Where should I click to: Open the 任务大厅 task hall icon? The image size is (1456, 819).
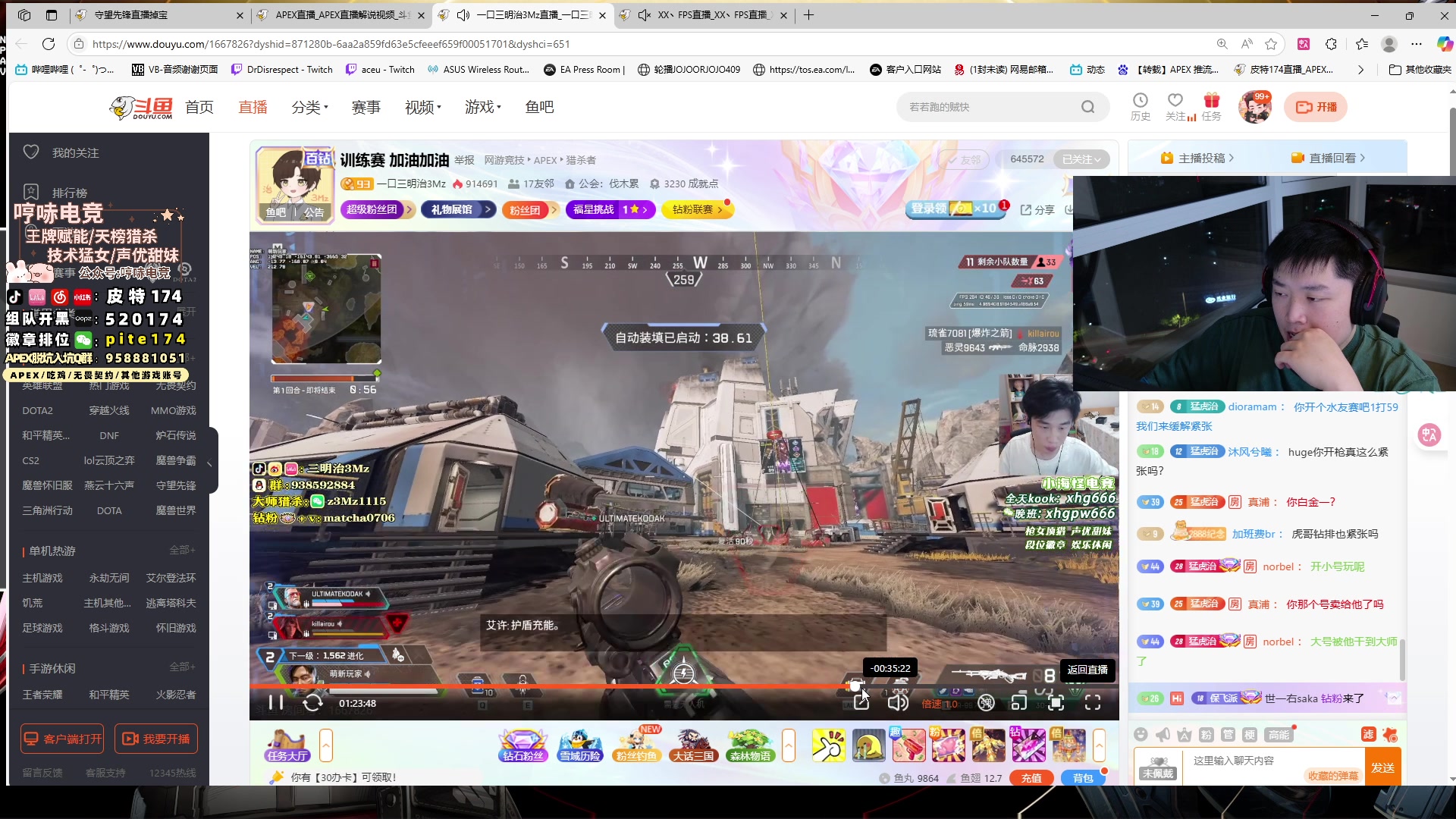[x=287, y=745]
